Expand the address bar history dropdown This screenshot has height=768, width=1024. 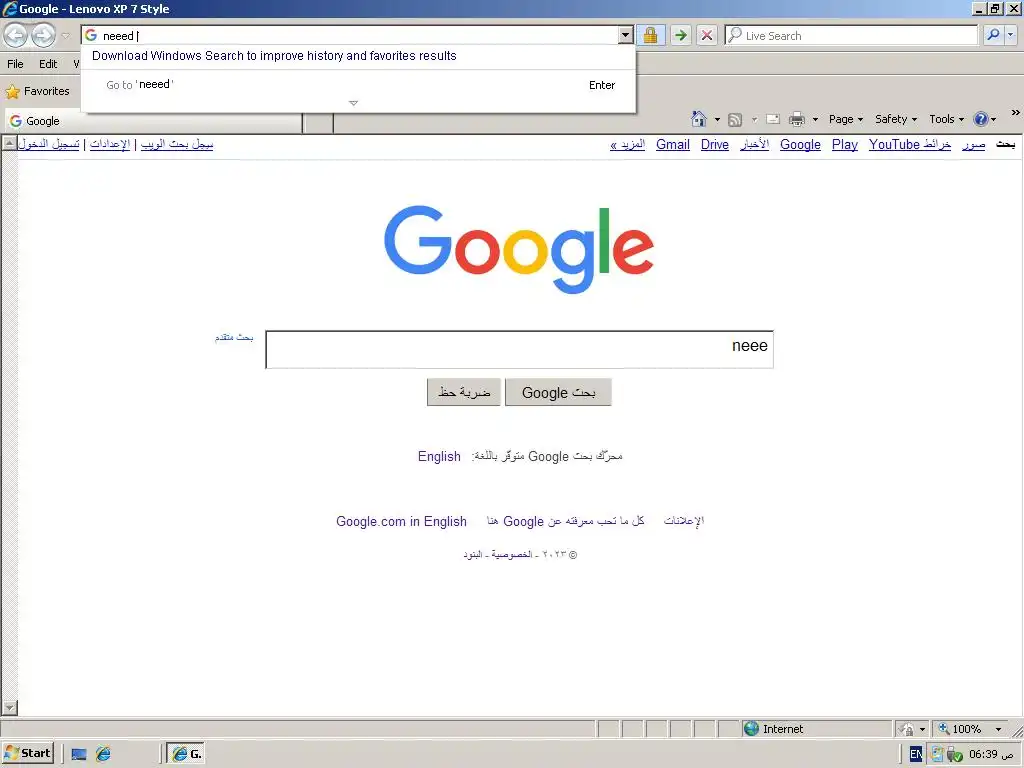point(626,35)
